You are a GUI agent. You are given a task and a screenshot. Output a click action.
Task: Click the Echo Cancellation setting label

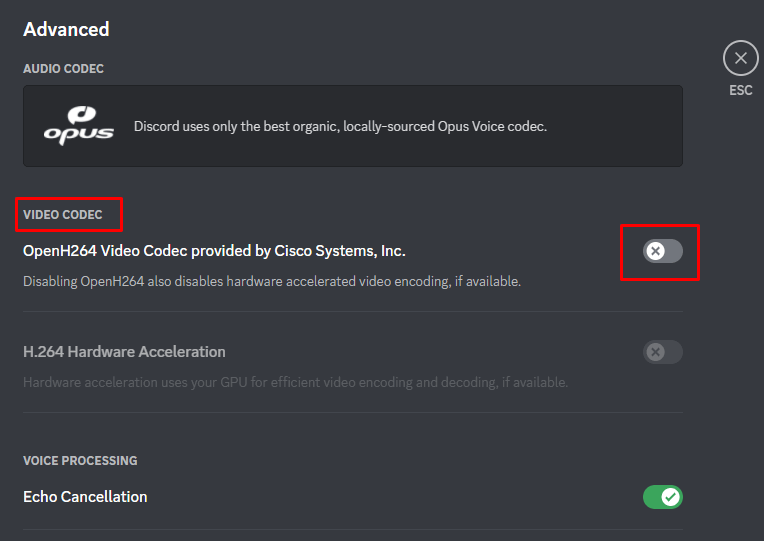(x=85, y=497)
